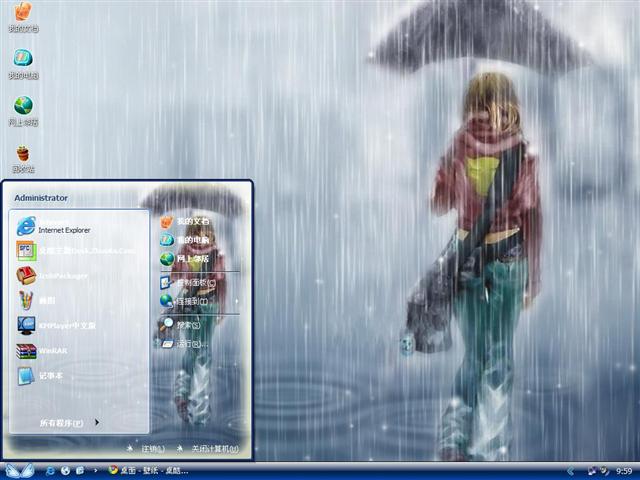
Task: Expand the 连接到(T) submenu
Action: (x=199, y=301)
